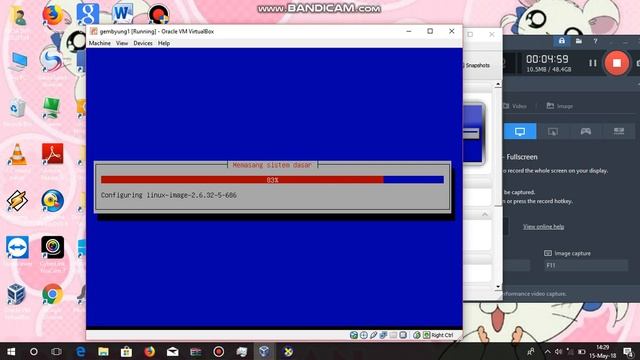This screenshot has width=640, height=360.
Task: Click the shared folders status icon
Action: click(x=383, y=335)
